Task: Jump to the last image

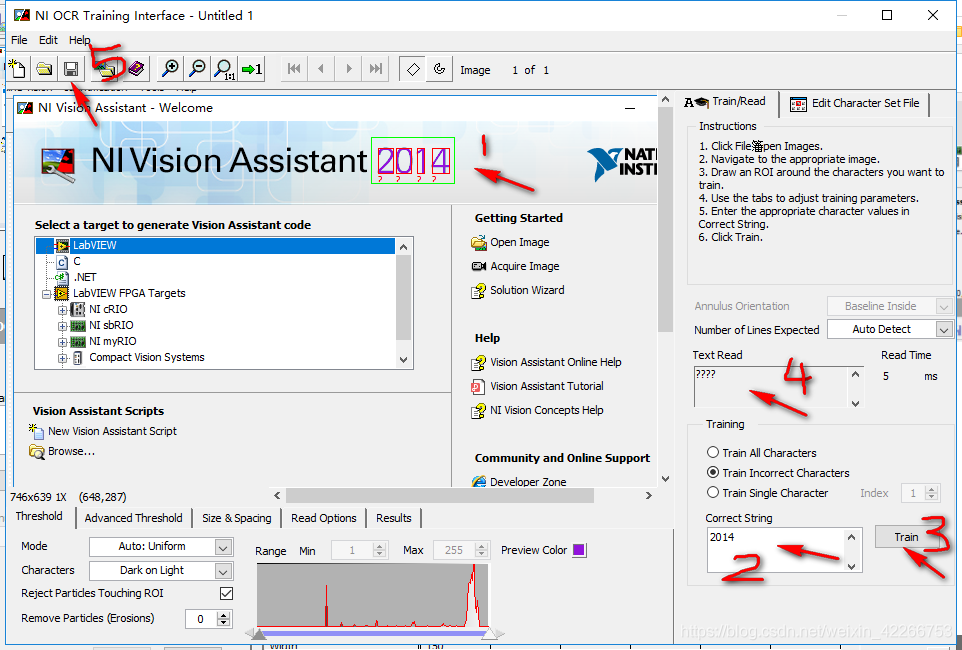Action: coord(375,69)
